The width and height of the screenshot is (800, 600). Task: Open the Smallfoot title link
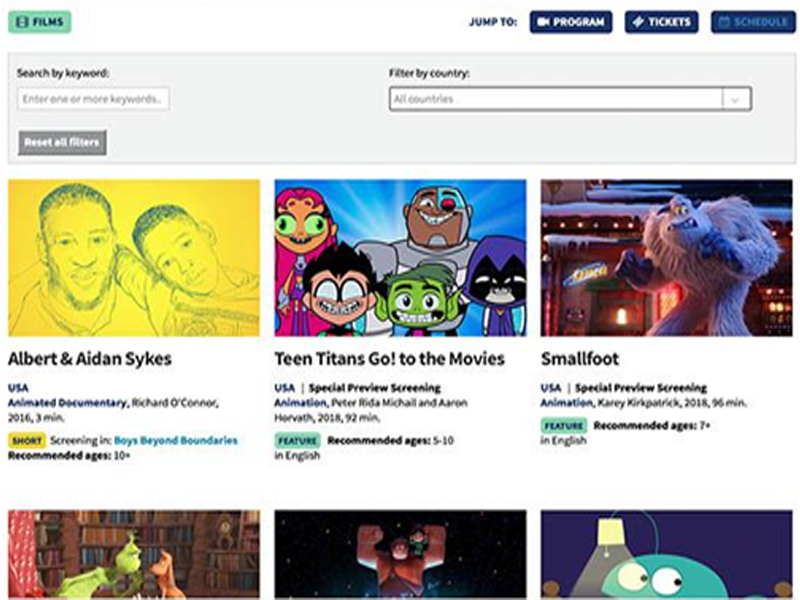(580, 359)
